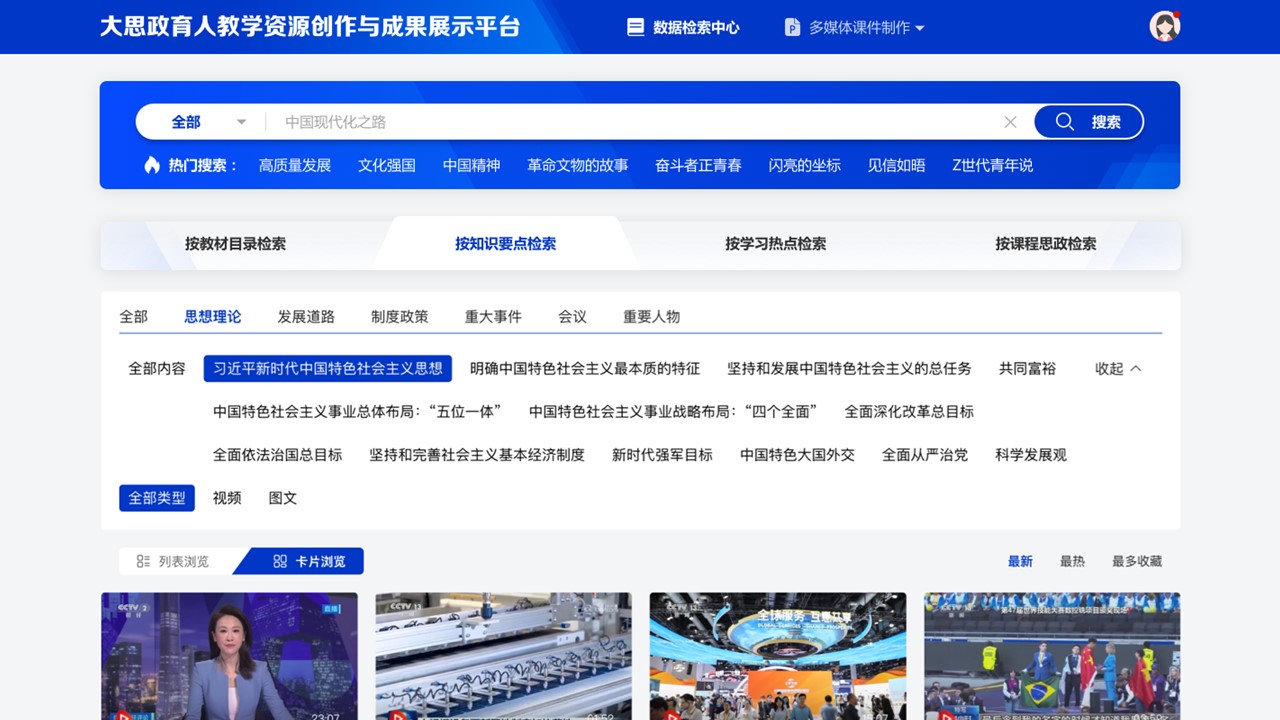1280x720 pixels.
Task: Collapse the topic list with 收起
Action: 1118,368
